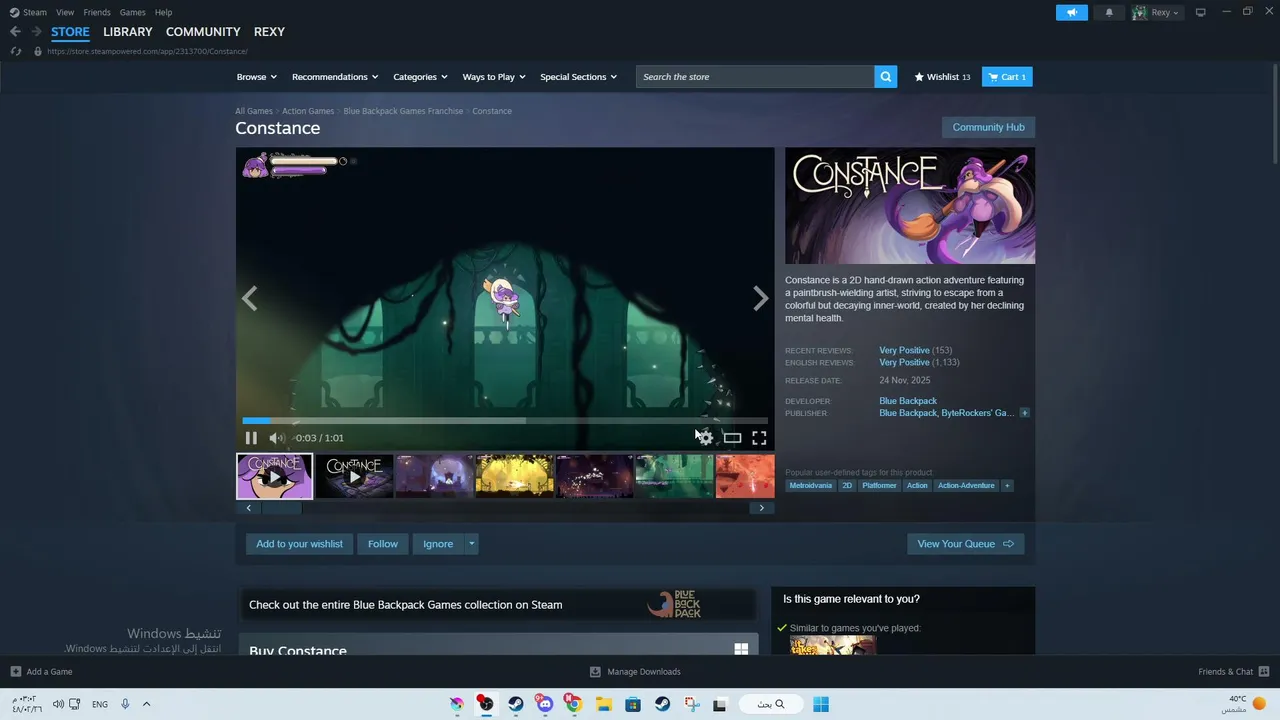
Task: Open the shopping Cart
Action: 1007,77
